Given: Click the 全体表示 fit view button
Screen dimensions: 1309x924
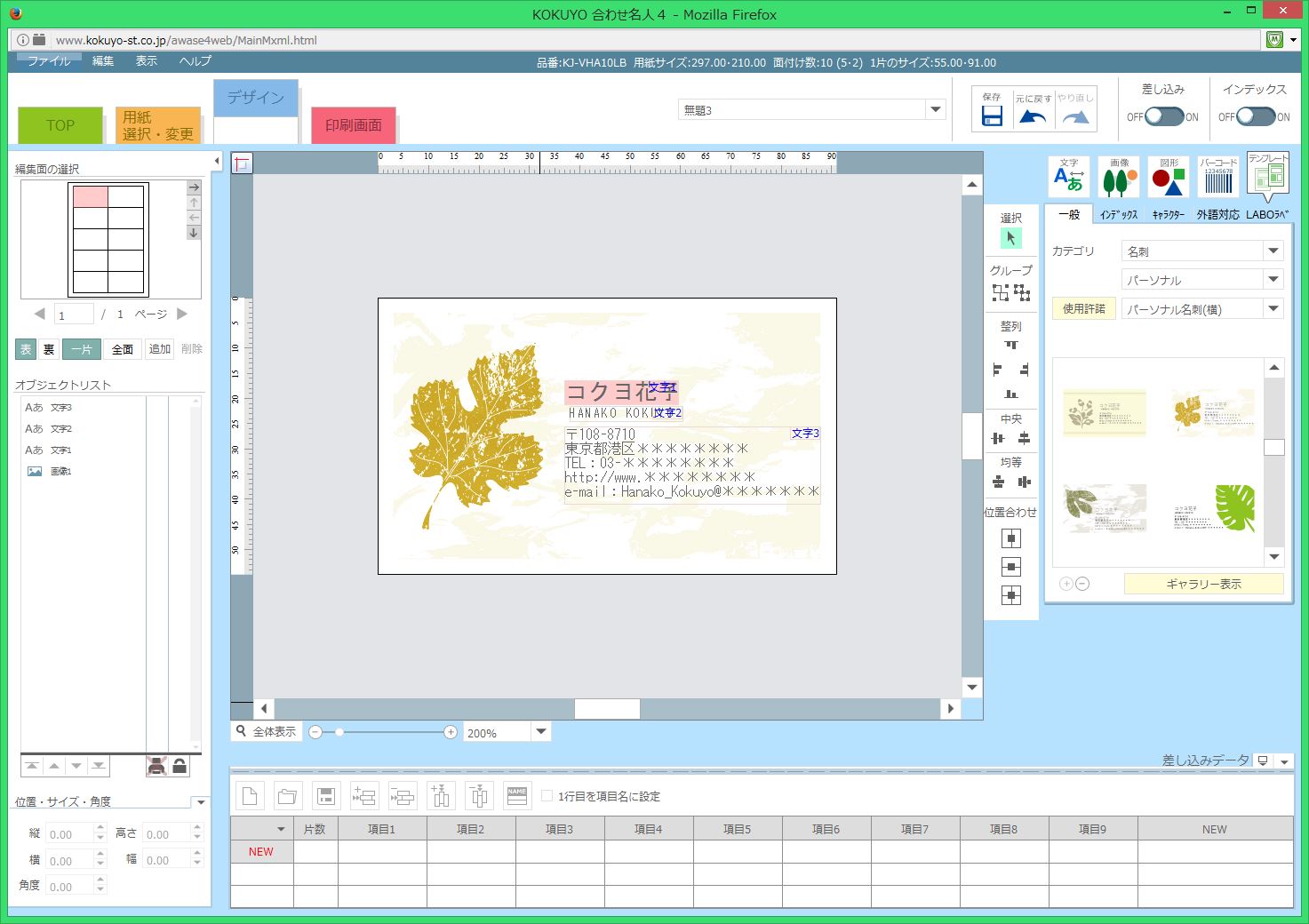Looking at the screenshot, I should tap(266, 731).
